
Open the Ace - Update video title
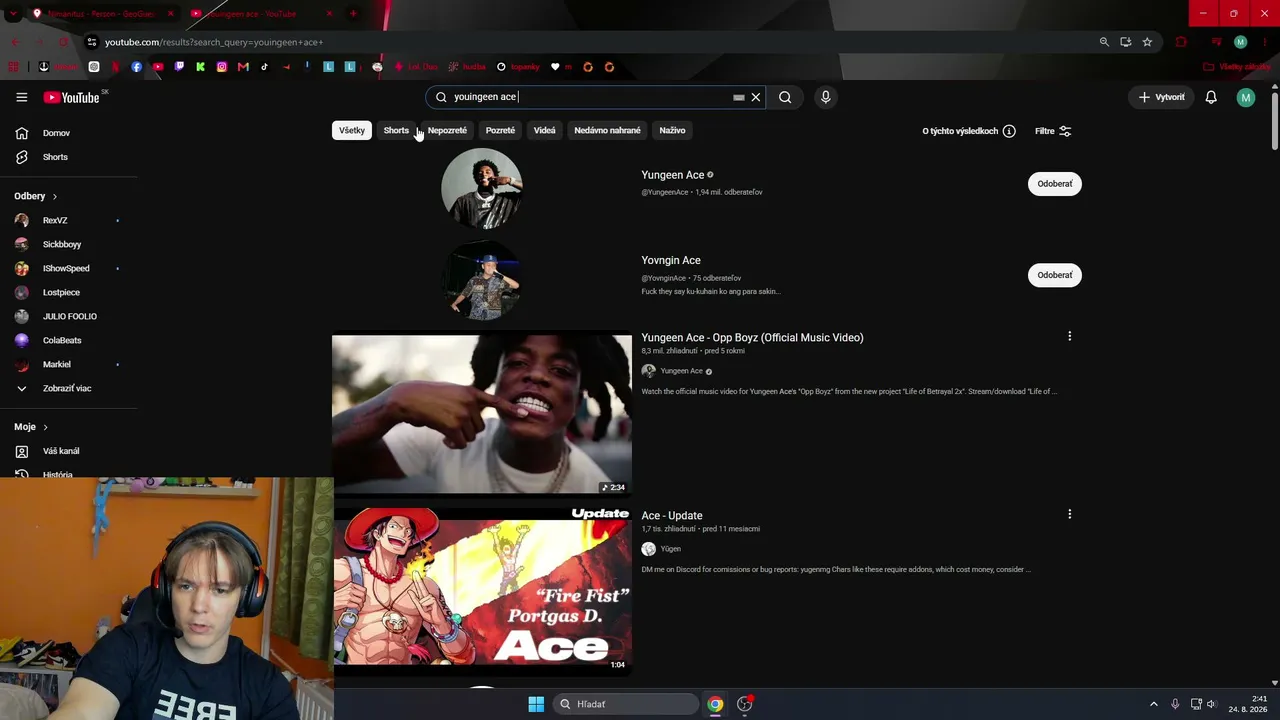[672, 516]
